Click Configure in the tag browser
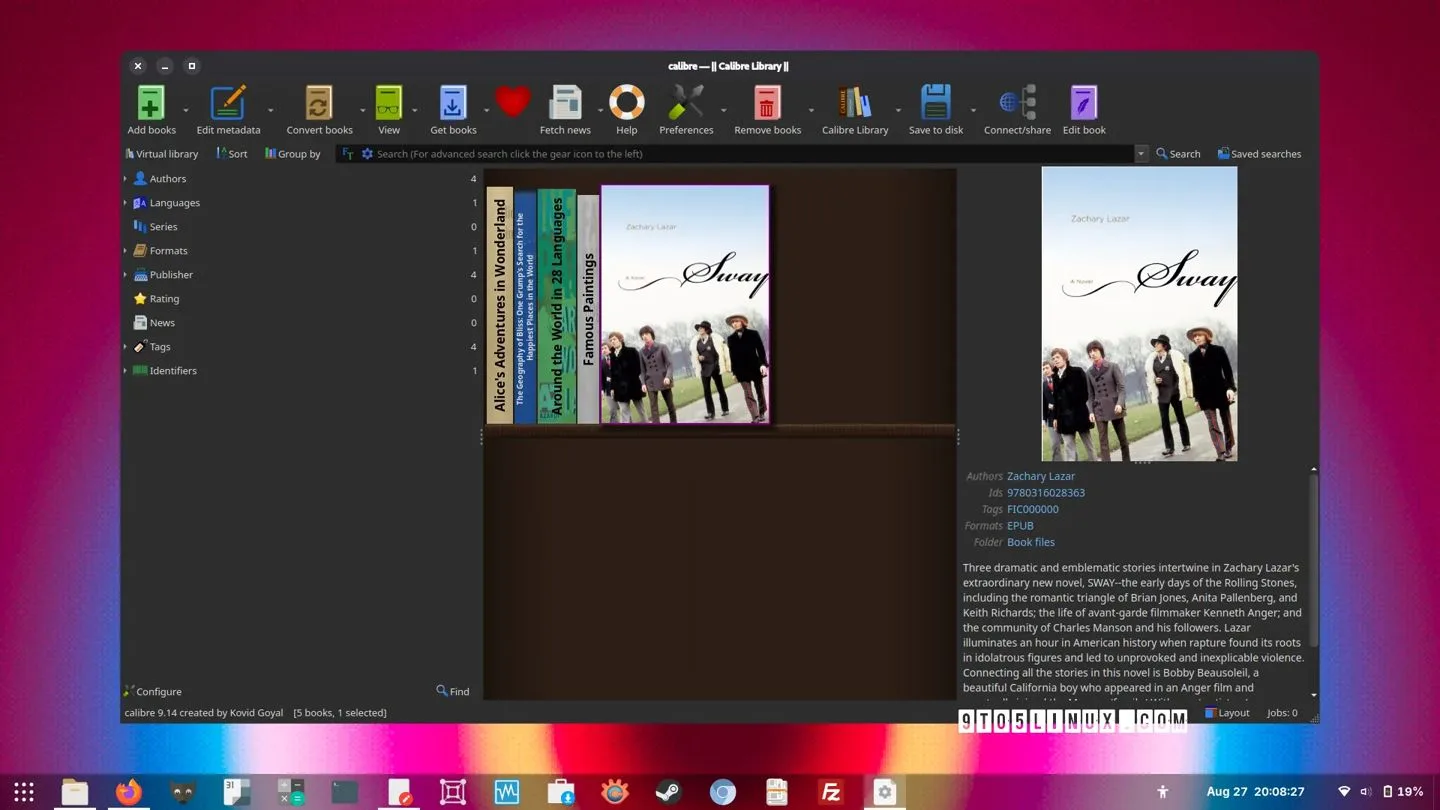The image size is (1440, 810). (152, 691)
